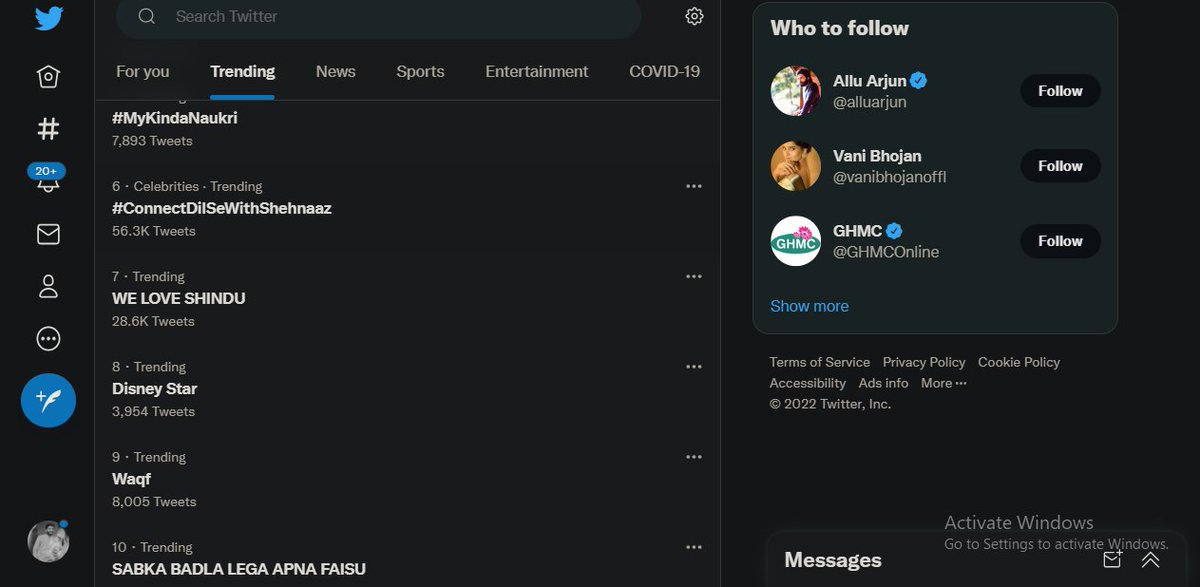The image size is (1200, 587).
Task: Expand the More footer menu
Action: (x=944, y=383)
